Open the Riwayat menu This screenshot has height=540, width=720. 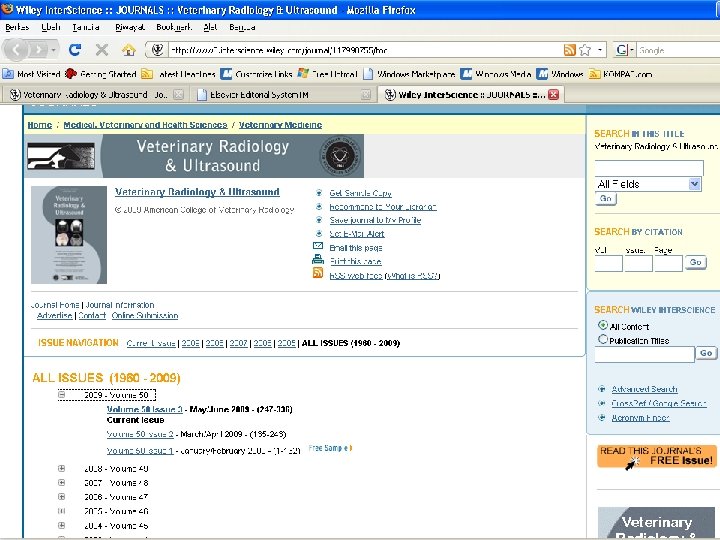click(x=130, y=27)
